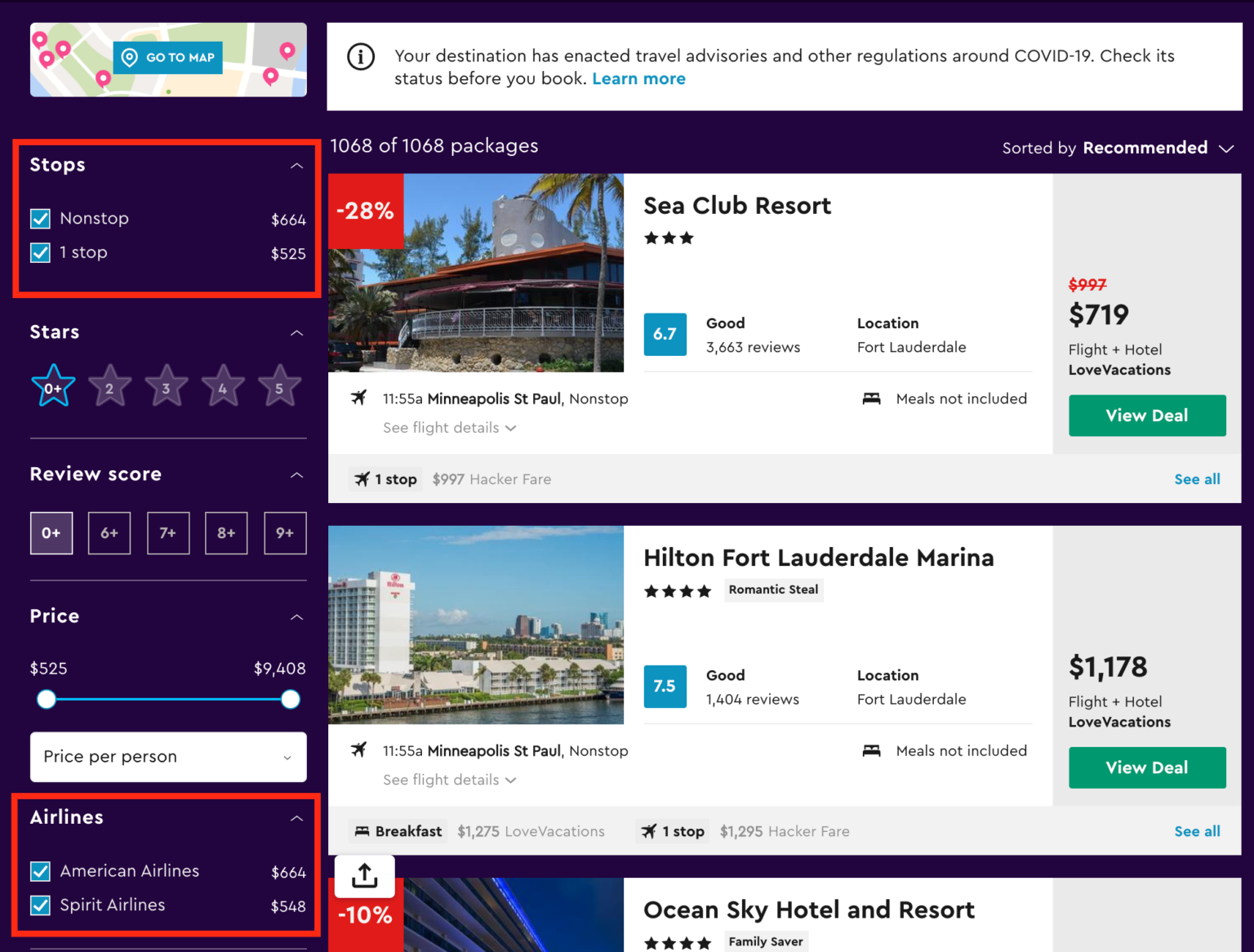Screen dimensions: 1254x952
Task: Uncheck the Nonstop flights checkbox
Action: tap(40, 219)
